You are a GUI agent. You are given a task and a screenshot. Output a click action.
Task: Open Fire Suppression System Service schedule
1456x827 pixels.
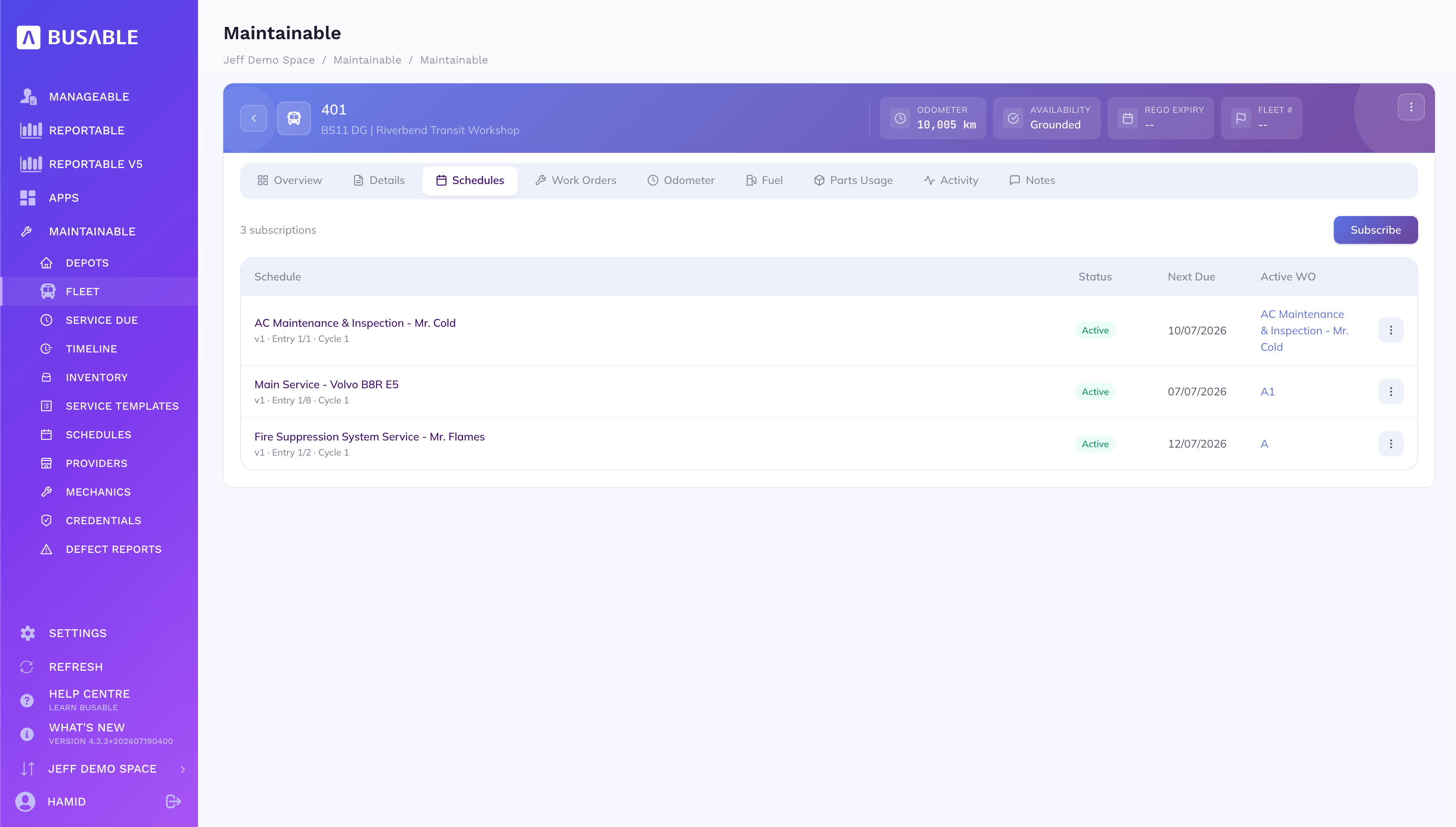tap(369, 437)
